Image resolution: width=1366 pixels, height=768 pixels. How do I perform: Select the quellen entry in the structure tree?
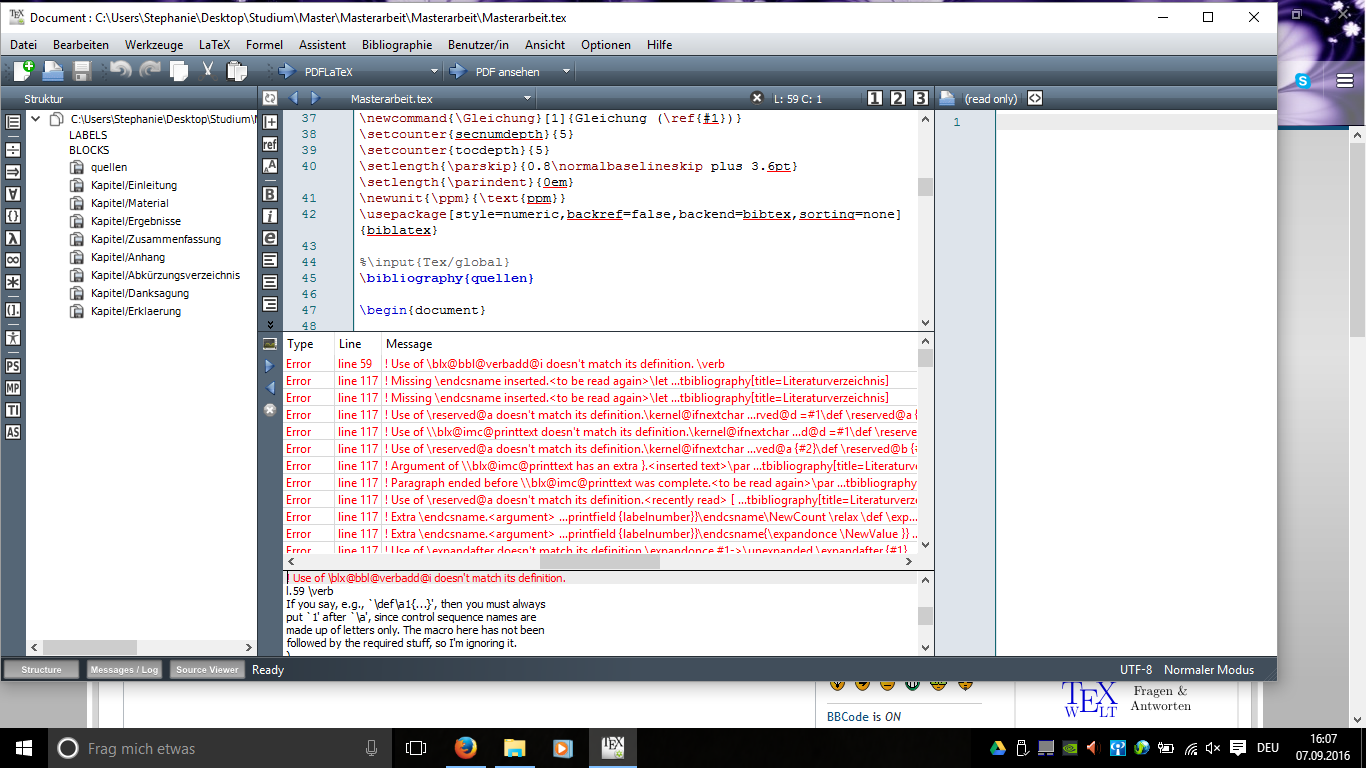click(109, 167)
